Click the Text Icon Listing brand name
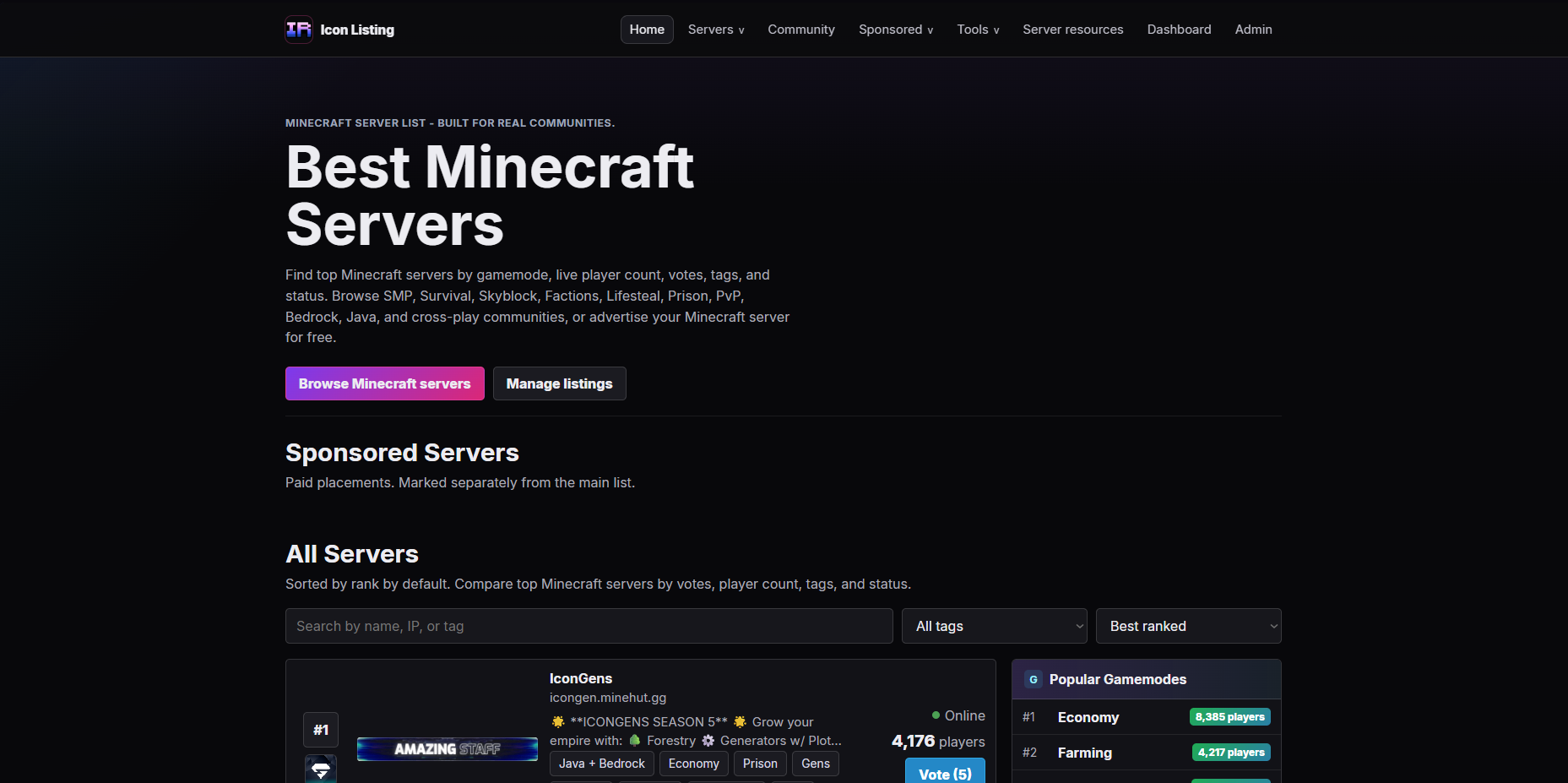 pos(357,30)
